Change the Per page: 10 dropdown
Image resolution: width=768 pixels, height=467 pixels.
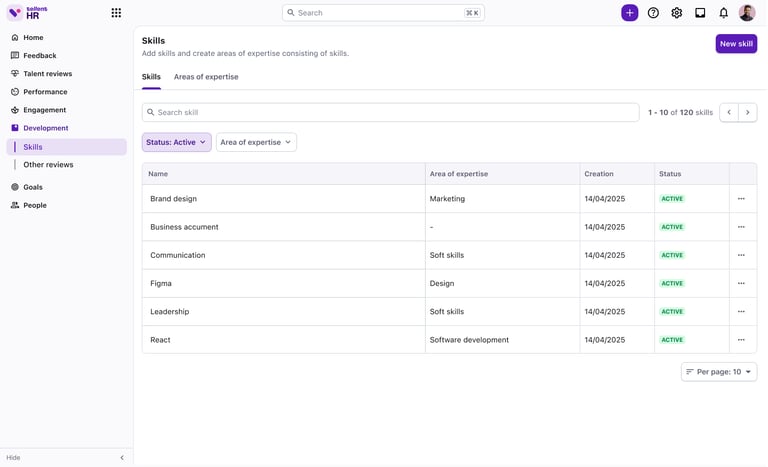[x=718, y=372]
